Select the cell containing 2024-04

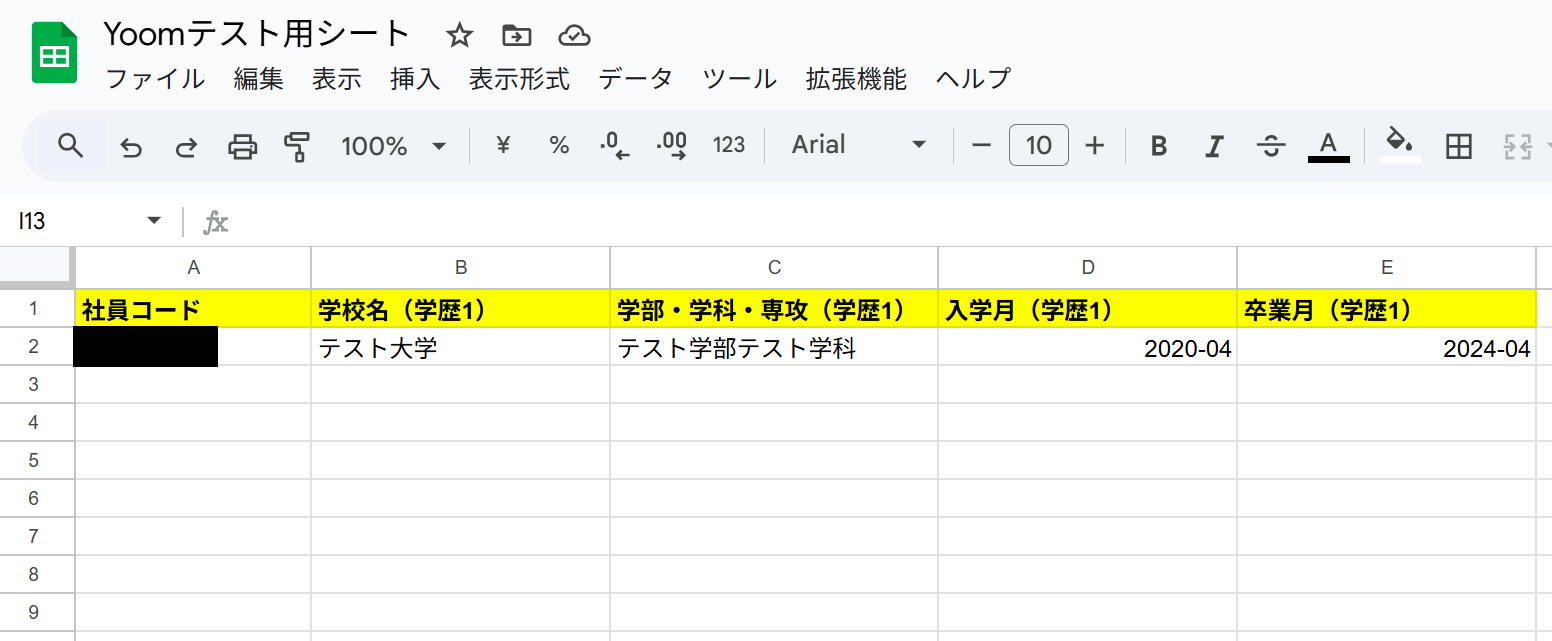[x=1387, y=347]
